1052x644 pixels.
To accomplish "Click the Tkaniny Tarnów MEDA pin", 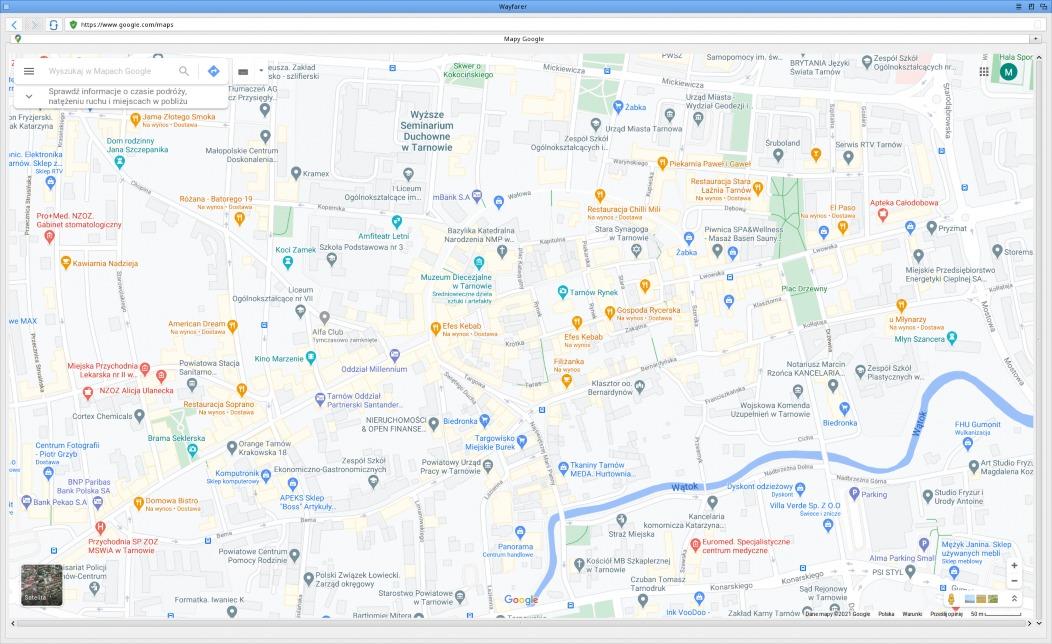I will point(563,468).
